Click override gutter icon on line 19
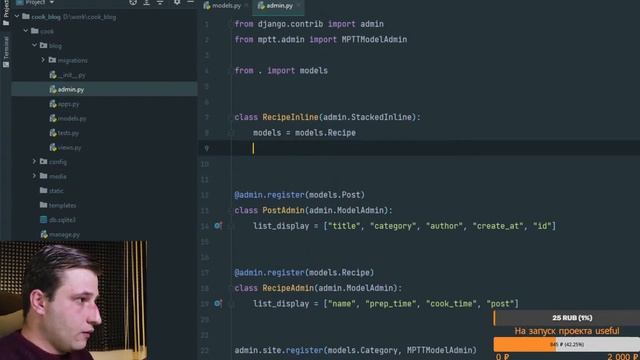This screenshot has height=360, width=640. [218, 303]
